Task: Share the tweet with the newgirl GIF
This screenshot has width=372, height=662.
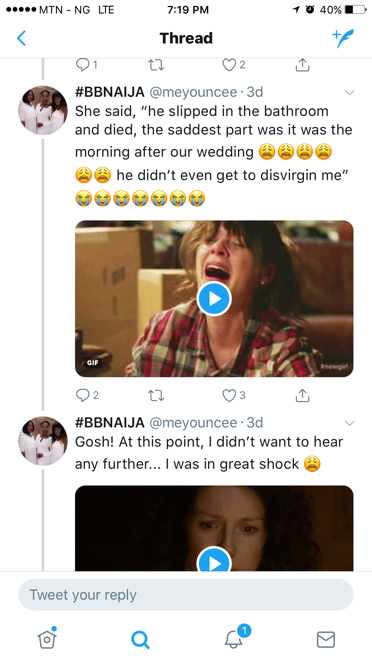Action: tap(302, 395)
